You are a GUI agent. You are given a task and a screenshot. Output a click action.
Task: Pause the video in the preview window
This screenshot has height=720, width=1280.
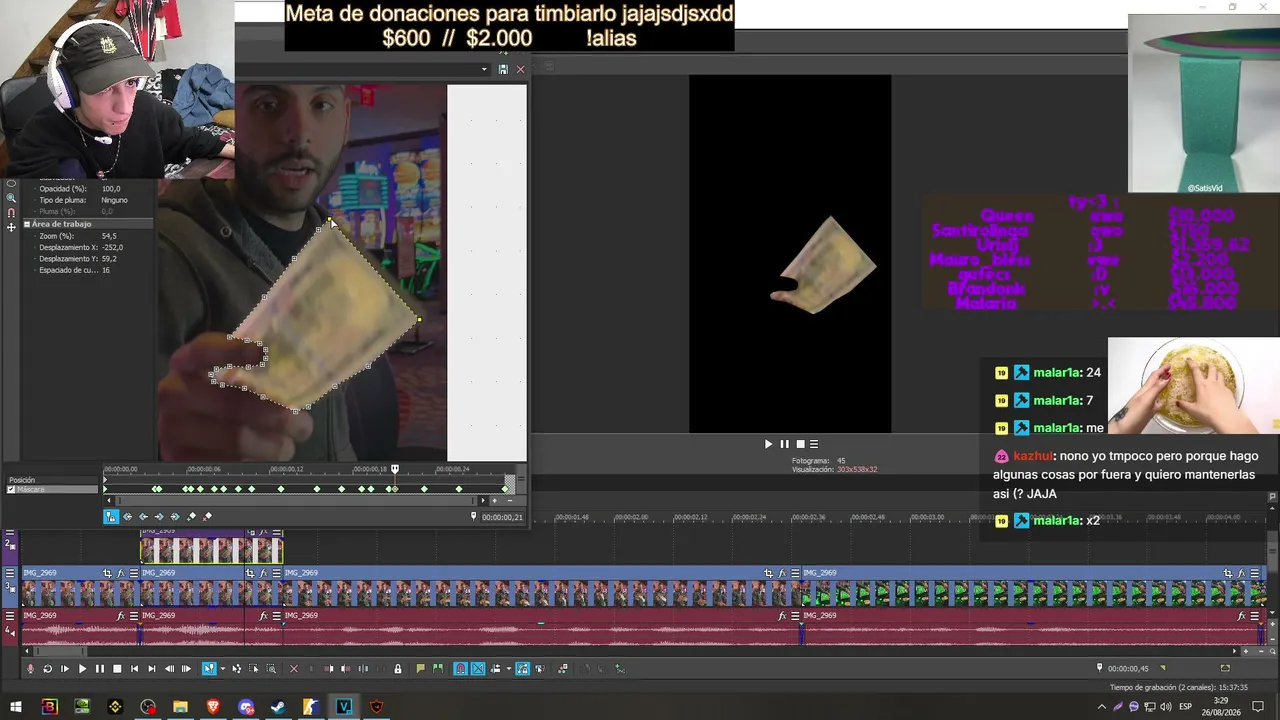[x=784, y=444]
